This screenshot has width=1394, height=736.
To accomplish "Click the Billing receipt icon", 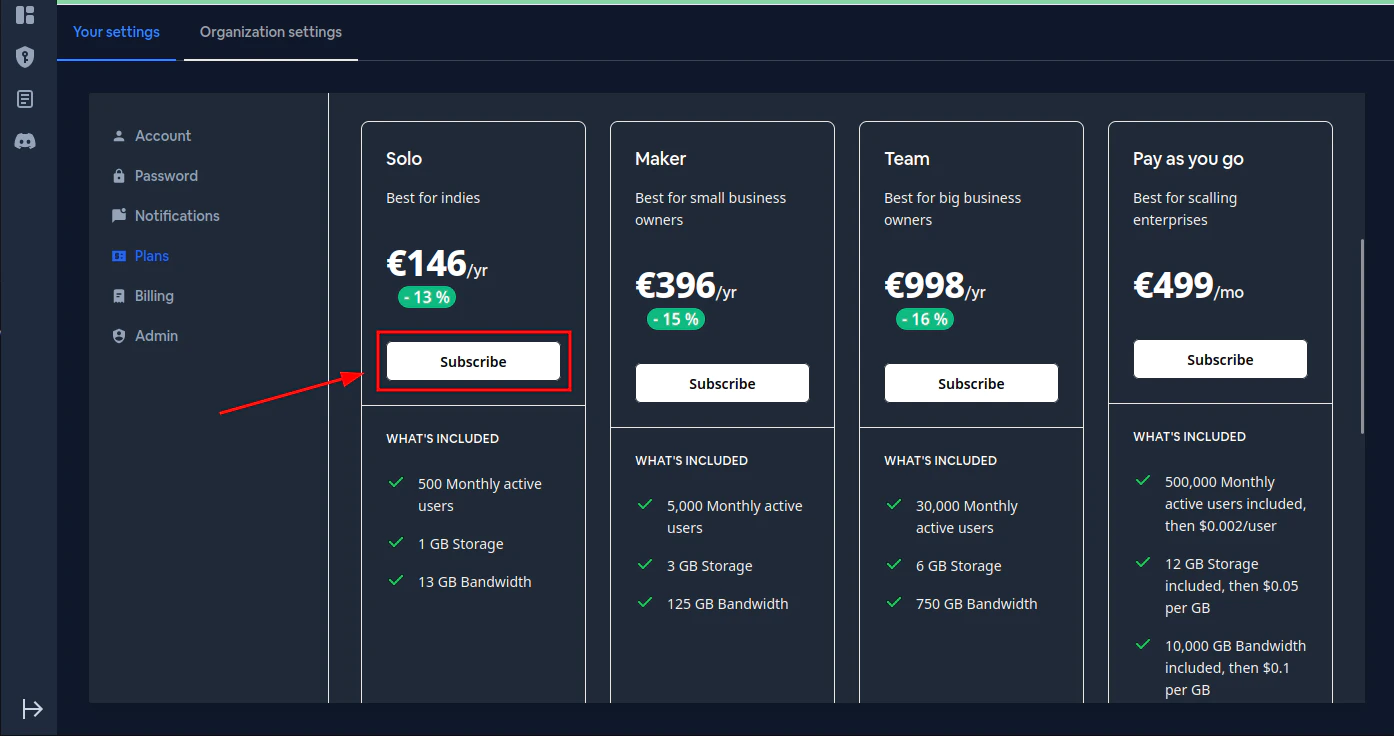I will 119,296.
